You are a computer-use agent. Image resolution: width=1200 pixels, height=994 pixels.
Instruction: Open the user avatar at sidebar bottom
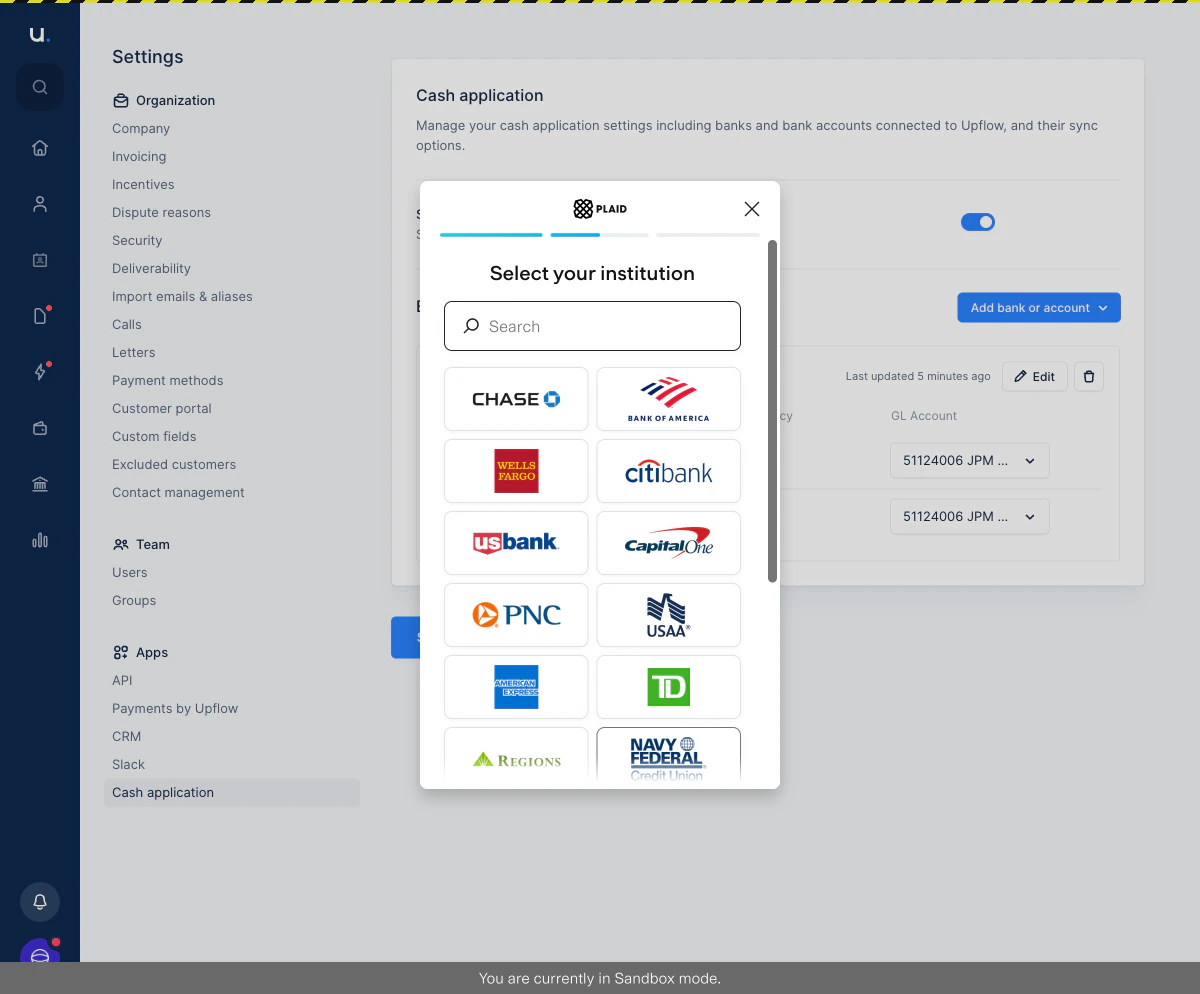coord(40,951)
